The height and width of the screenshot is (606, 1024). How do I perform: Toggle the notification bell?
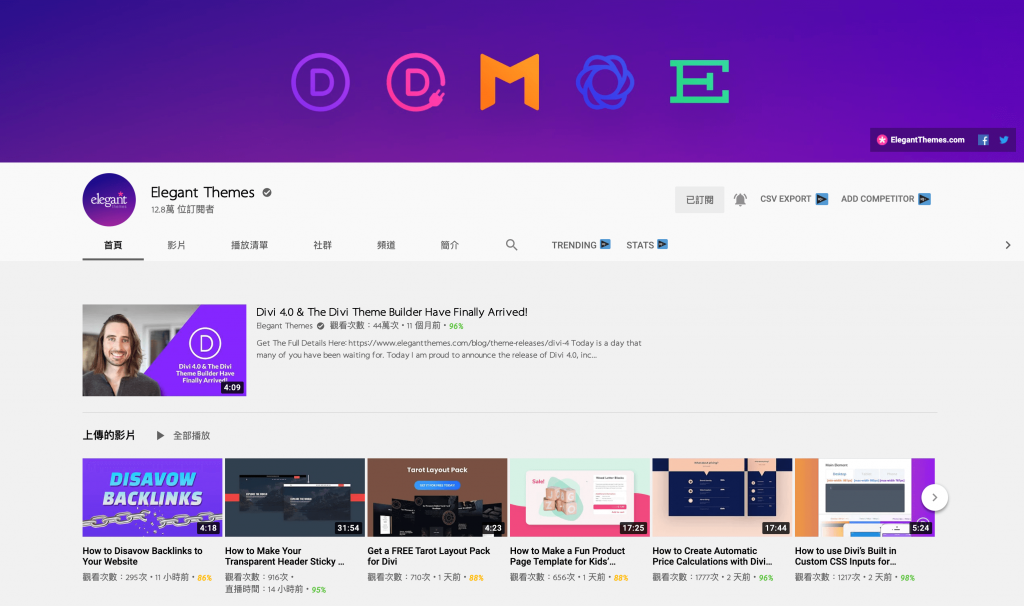pyautogui.click(x=740, y=200)
